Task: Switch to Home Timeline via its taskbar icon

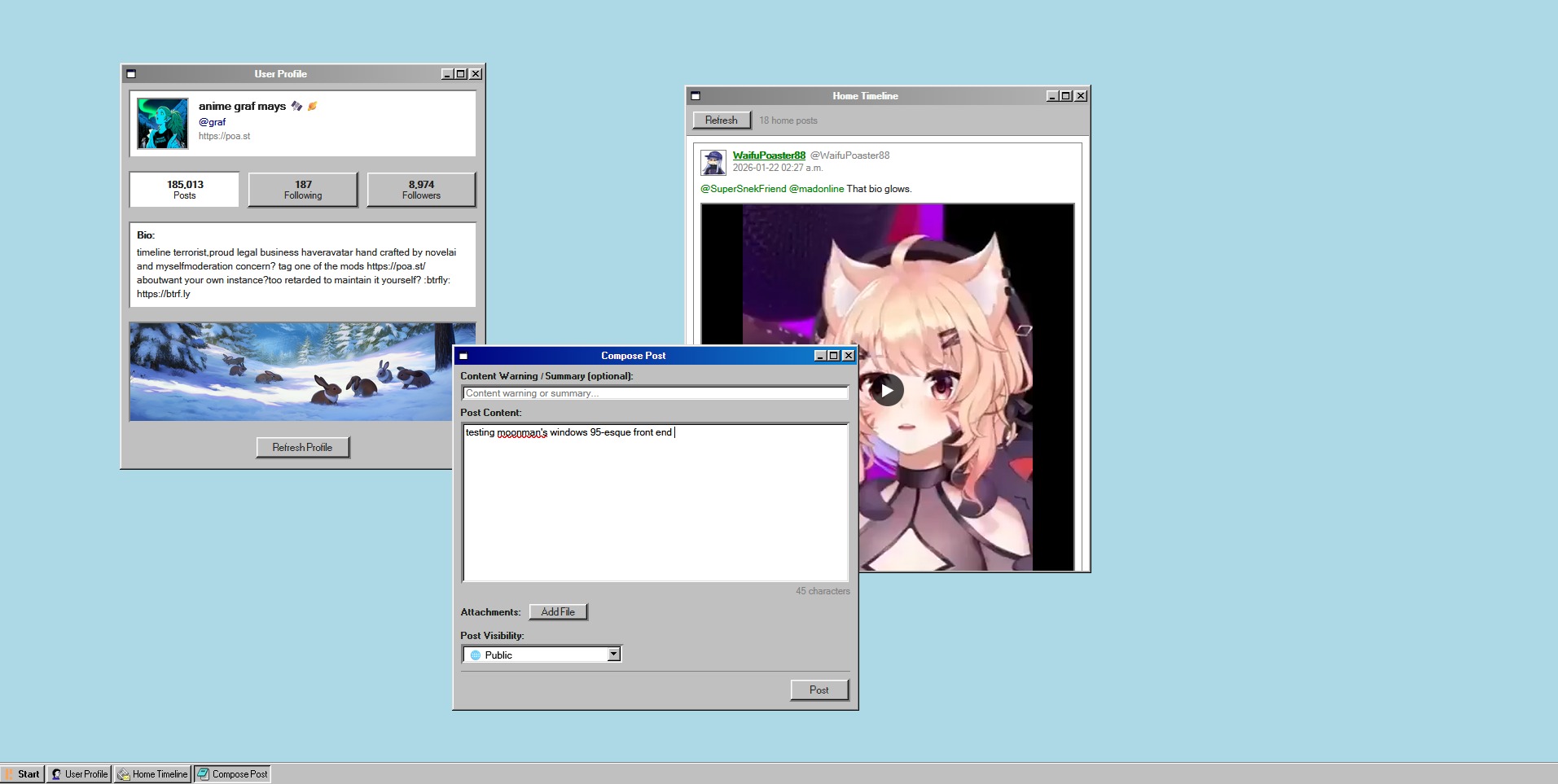Action: (x=151, y=773)
